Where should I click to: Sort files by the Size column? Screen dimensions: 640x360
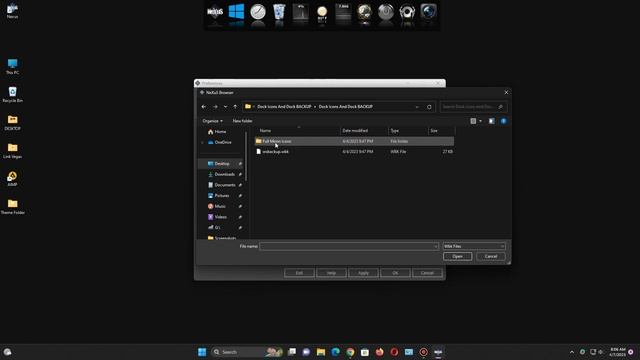(x=441, y=131)
